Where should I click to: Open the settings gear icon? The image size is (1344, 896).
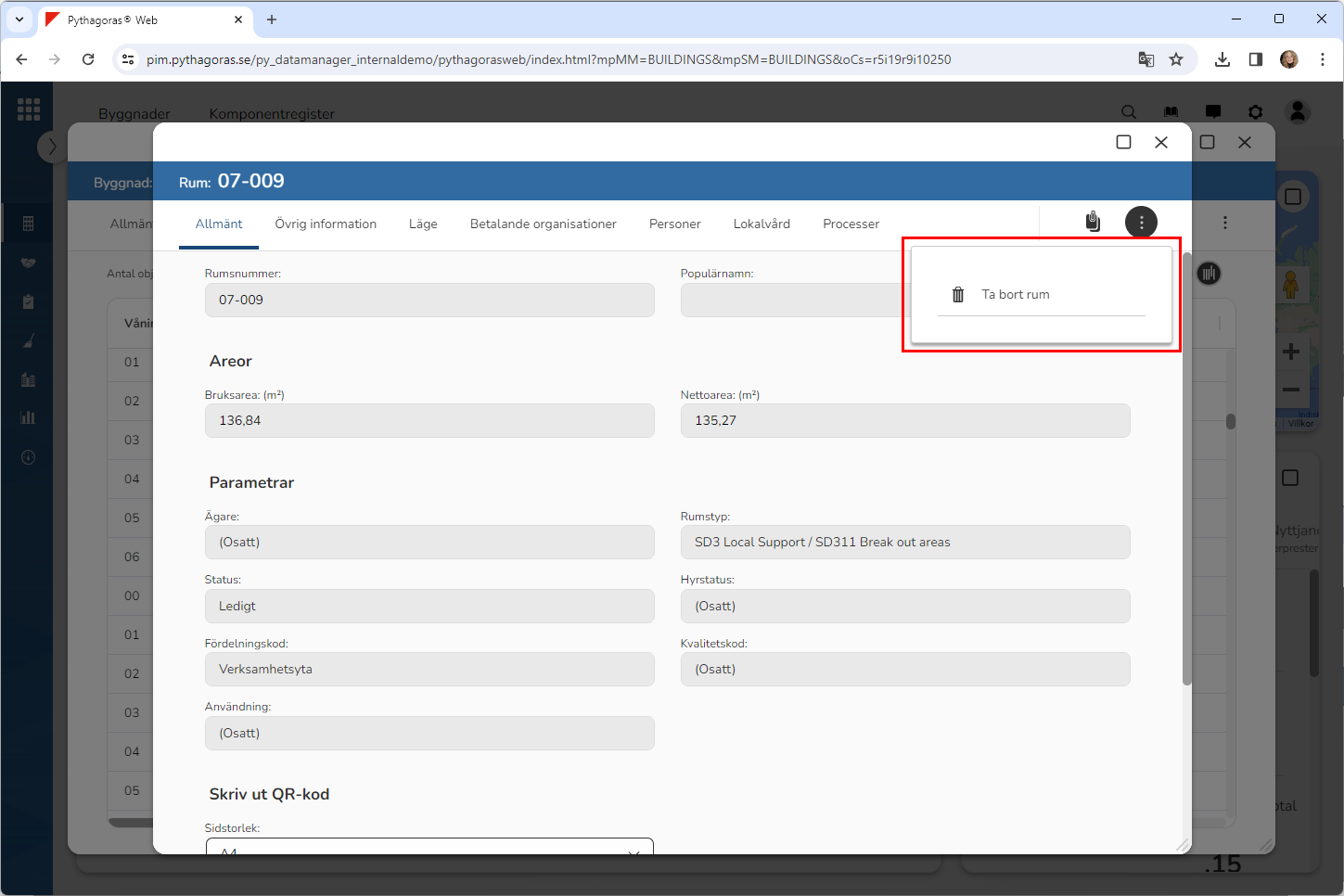click(1255, 112)
